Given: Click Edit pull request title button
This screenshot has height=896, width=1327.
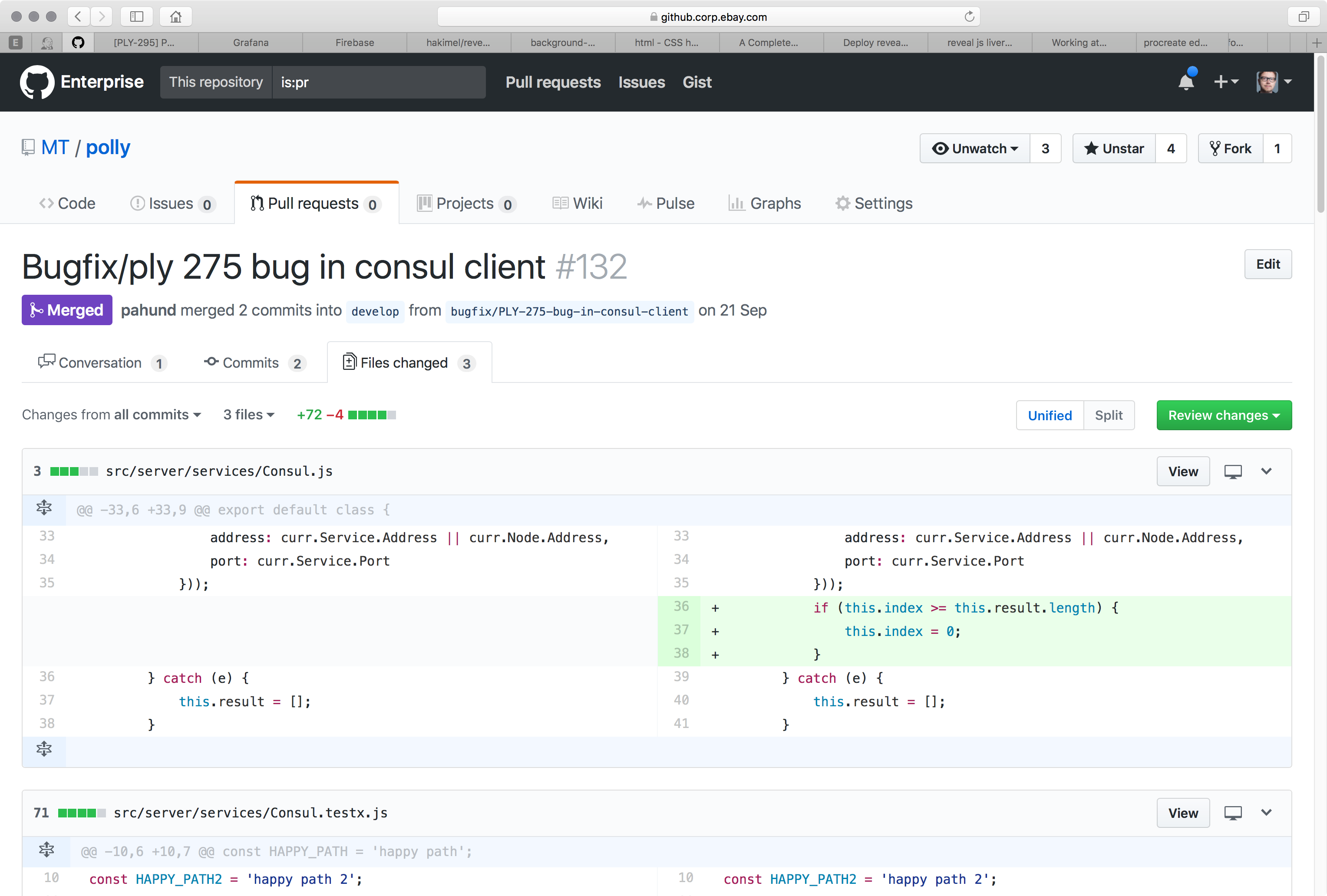Looking at the screenshot, I should 1268,264.
